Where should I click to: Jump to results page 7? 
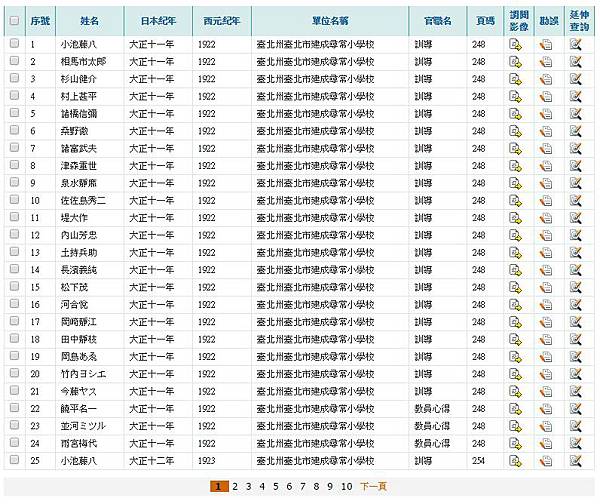point(303,487)
